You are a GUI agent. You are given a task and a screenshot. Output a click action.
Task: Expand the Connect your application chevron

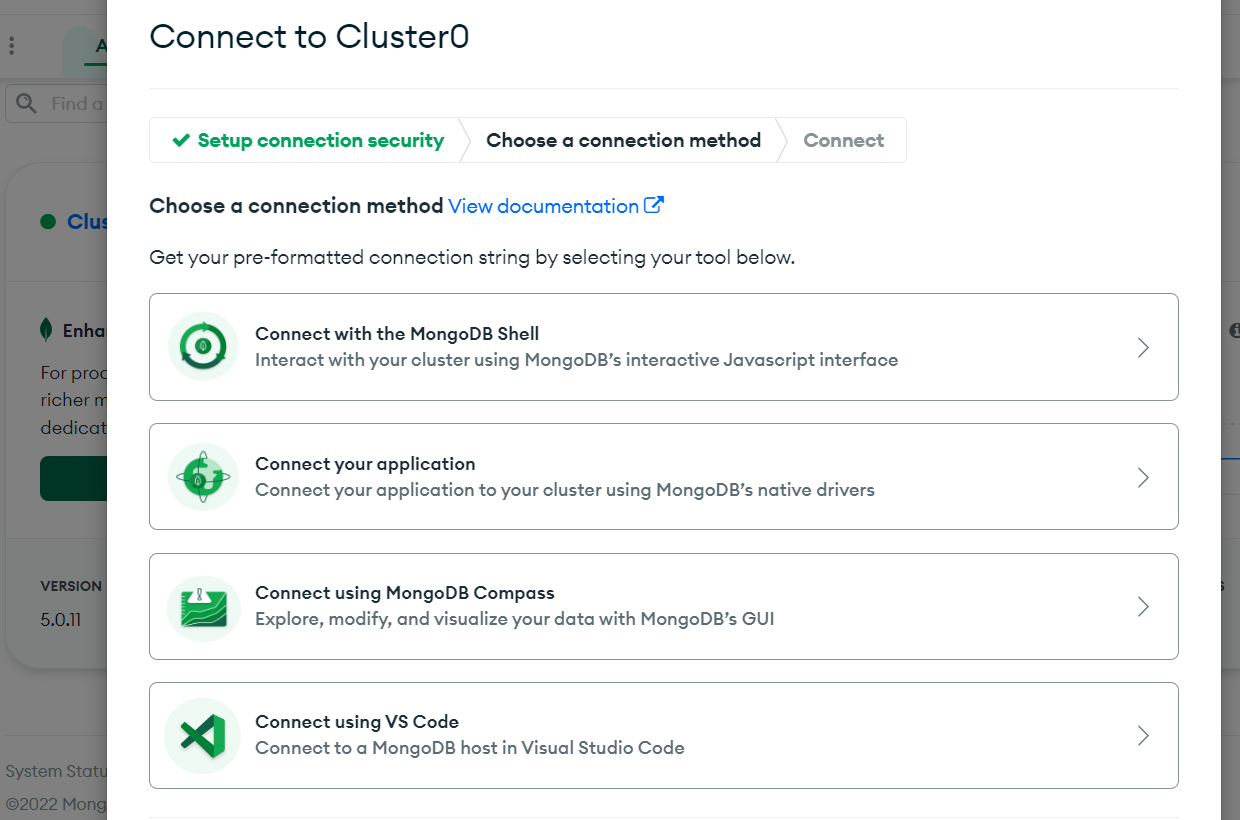point(1143,477)
